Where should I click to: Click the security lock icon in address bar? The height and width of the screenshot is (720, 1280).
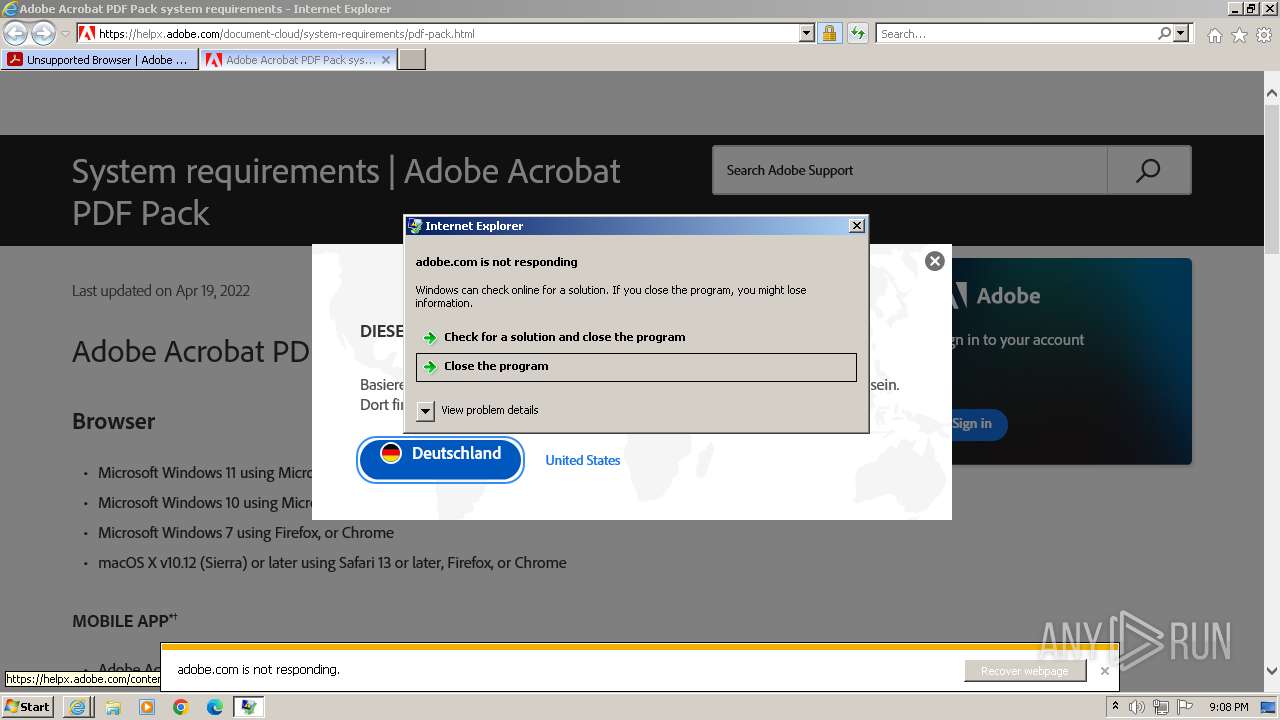829,33
